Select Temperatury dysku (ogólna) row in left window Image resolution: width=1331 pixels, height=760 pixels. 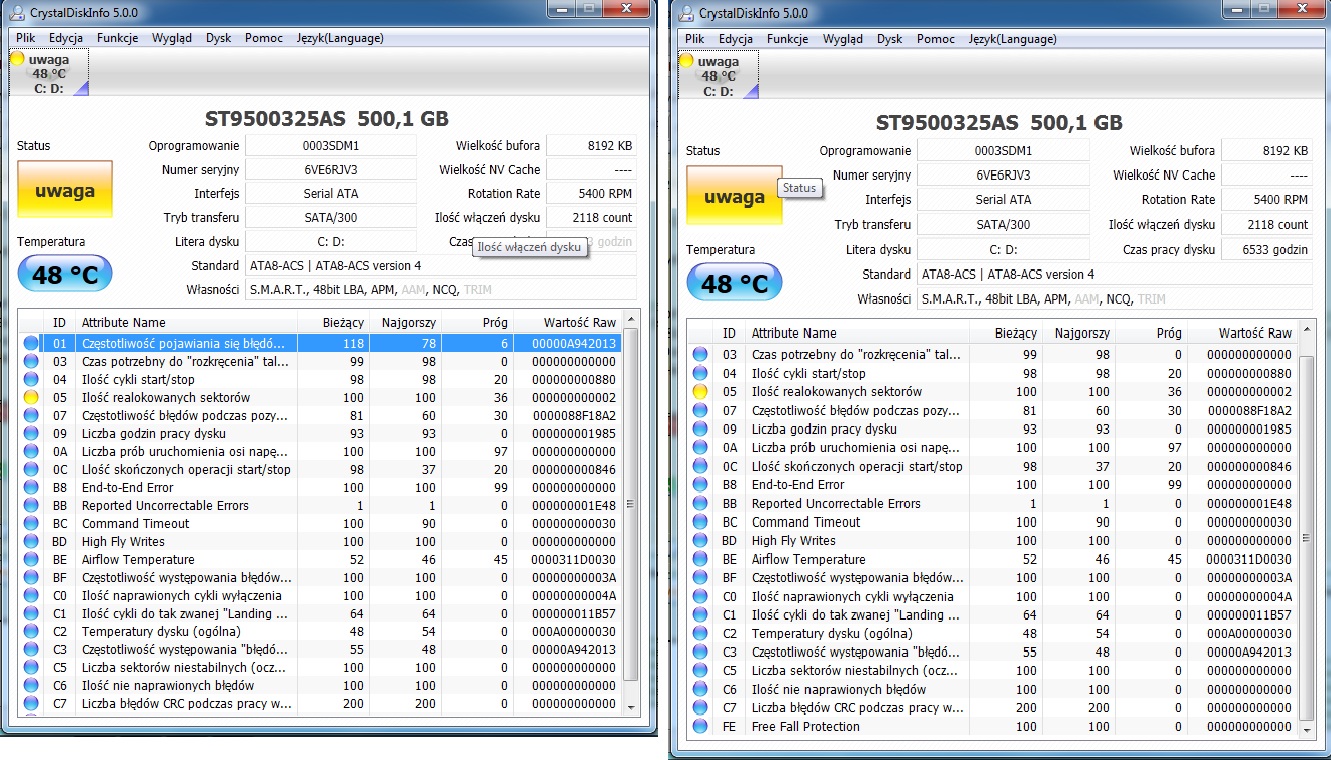[x=320, y=631]
